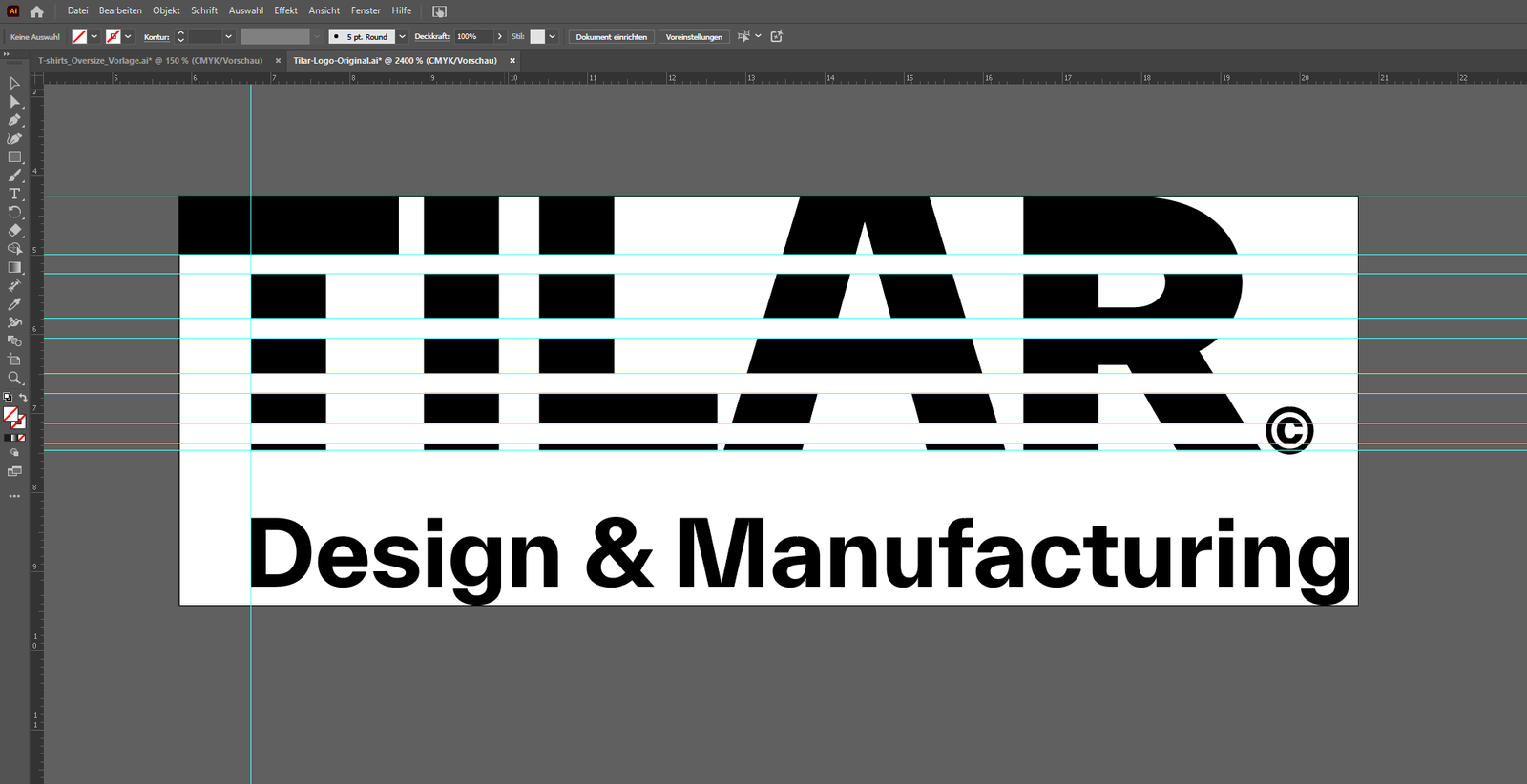Pick the Eraser tool
Image resolution: width=1527 pixels, height=784 pixels.
tap(14, 230)
